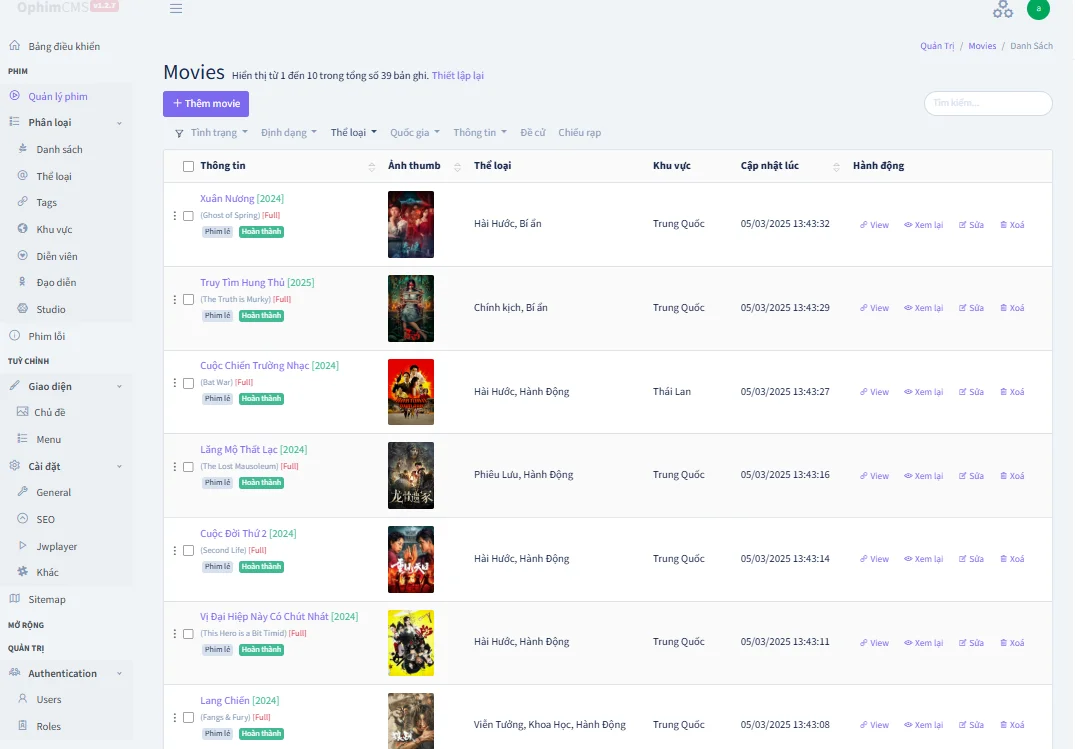This screenshot has width=1075, height=749.
Task: Click the Lang Chiến poster thumbnail
Action: (411, 720)
